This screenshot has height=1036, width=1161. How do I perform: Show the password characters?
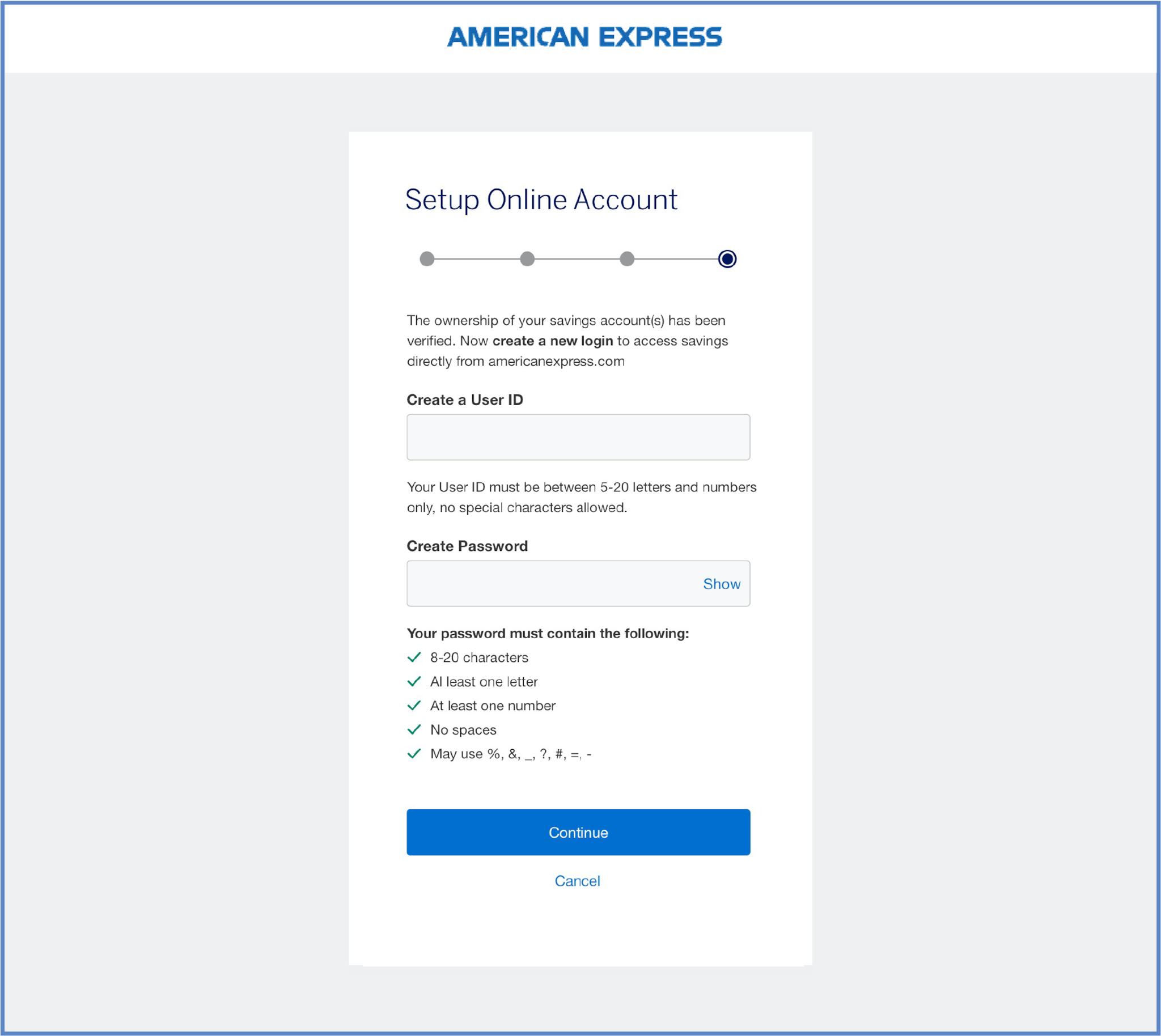[722, 584]
